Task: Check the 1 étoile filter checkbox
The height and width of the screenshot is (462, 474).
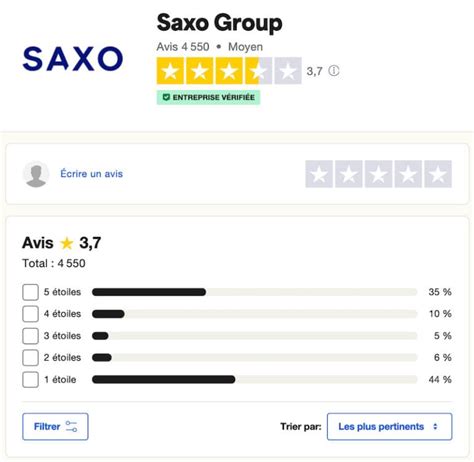Action: coord(30,380)
